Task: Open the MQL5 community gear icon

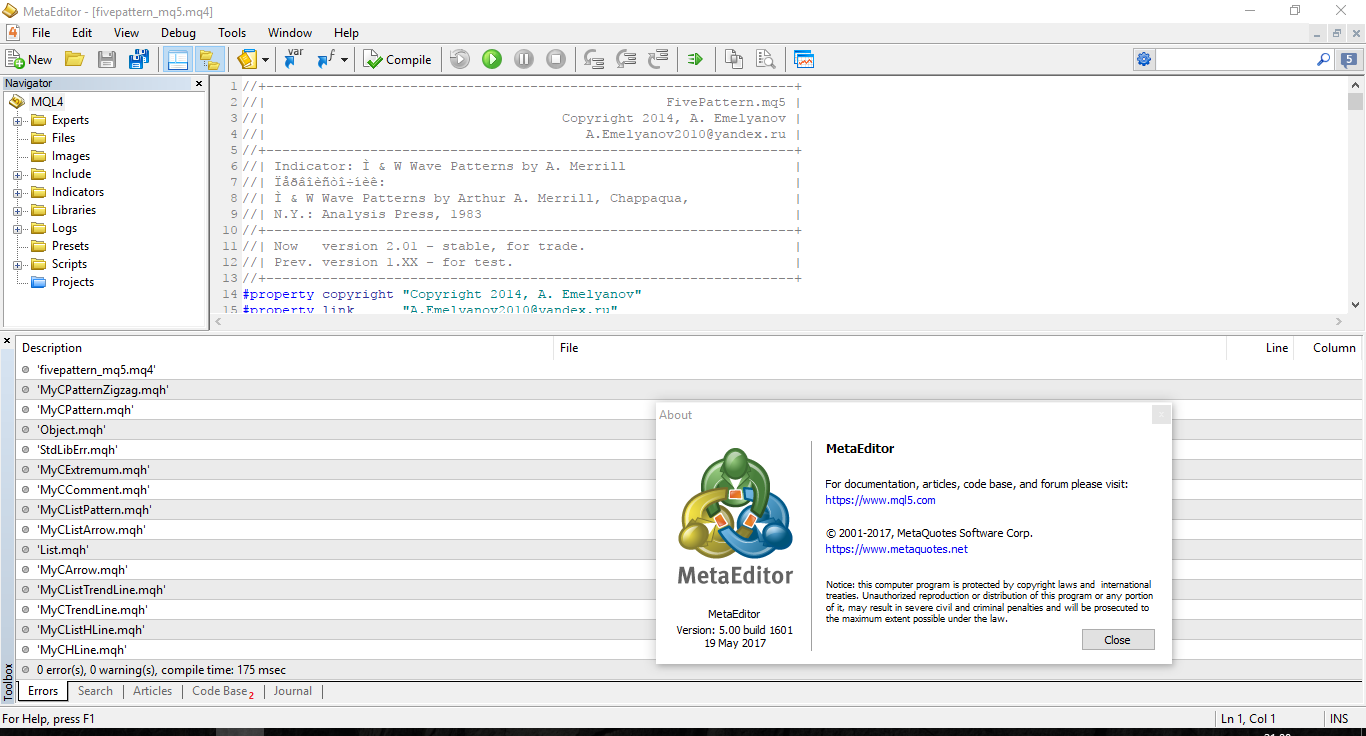Action: coord(1143,60)
